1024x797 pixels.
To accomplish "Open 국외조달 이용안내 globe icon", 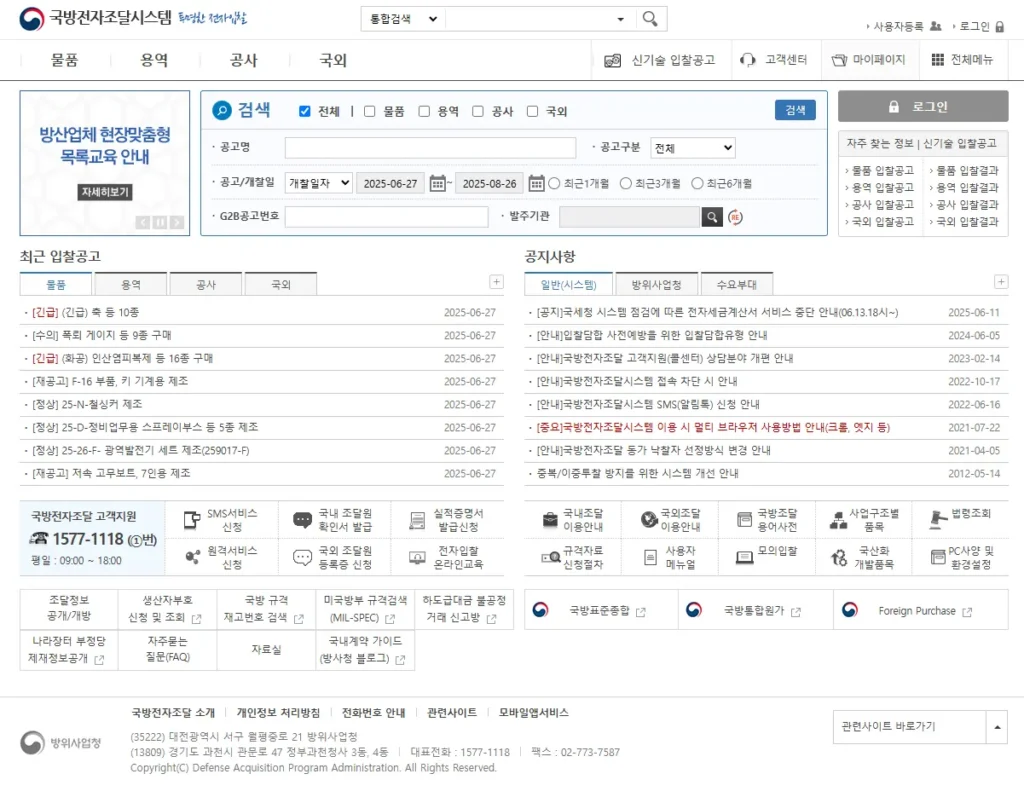I will 648,519.
